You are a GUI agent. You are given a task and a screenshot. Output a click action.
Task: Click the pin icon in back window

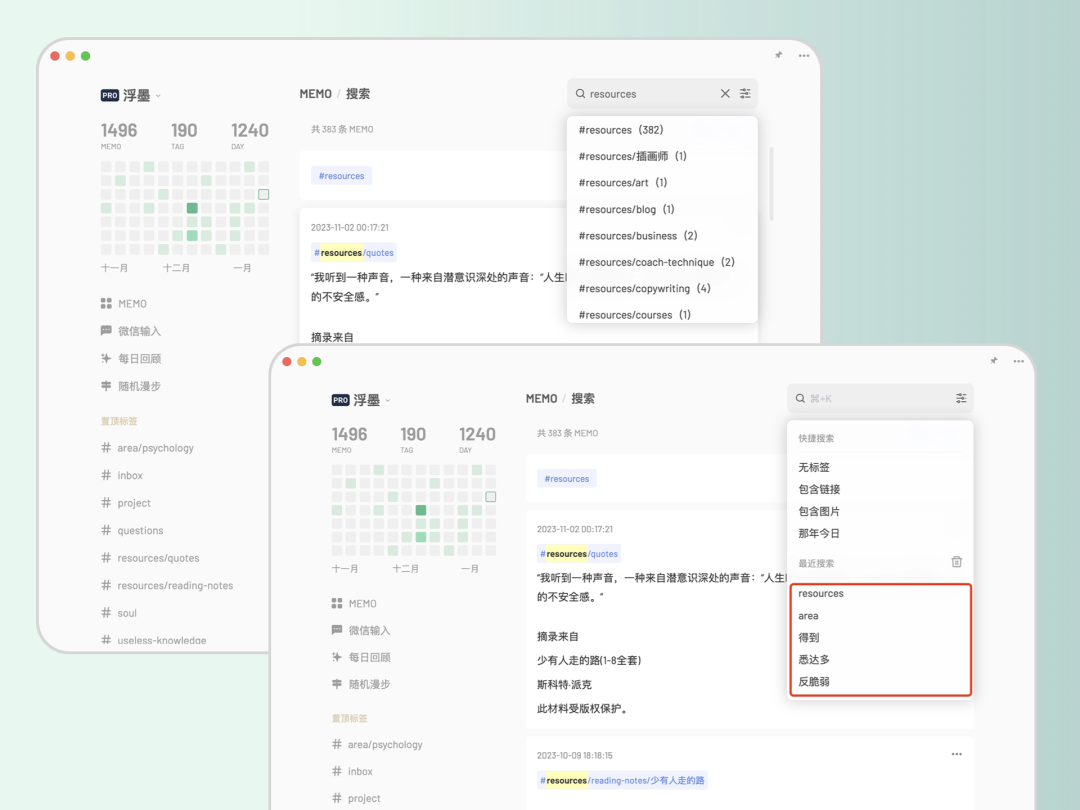point(778,55)
